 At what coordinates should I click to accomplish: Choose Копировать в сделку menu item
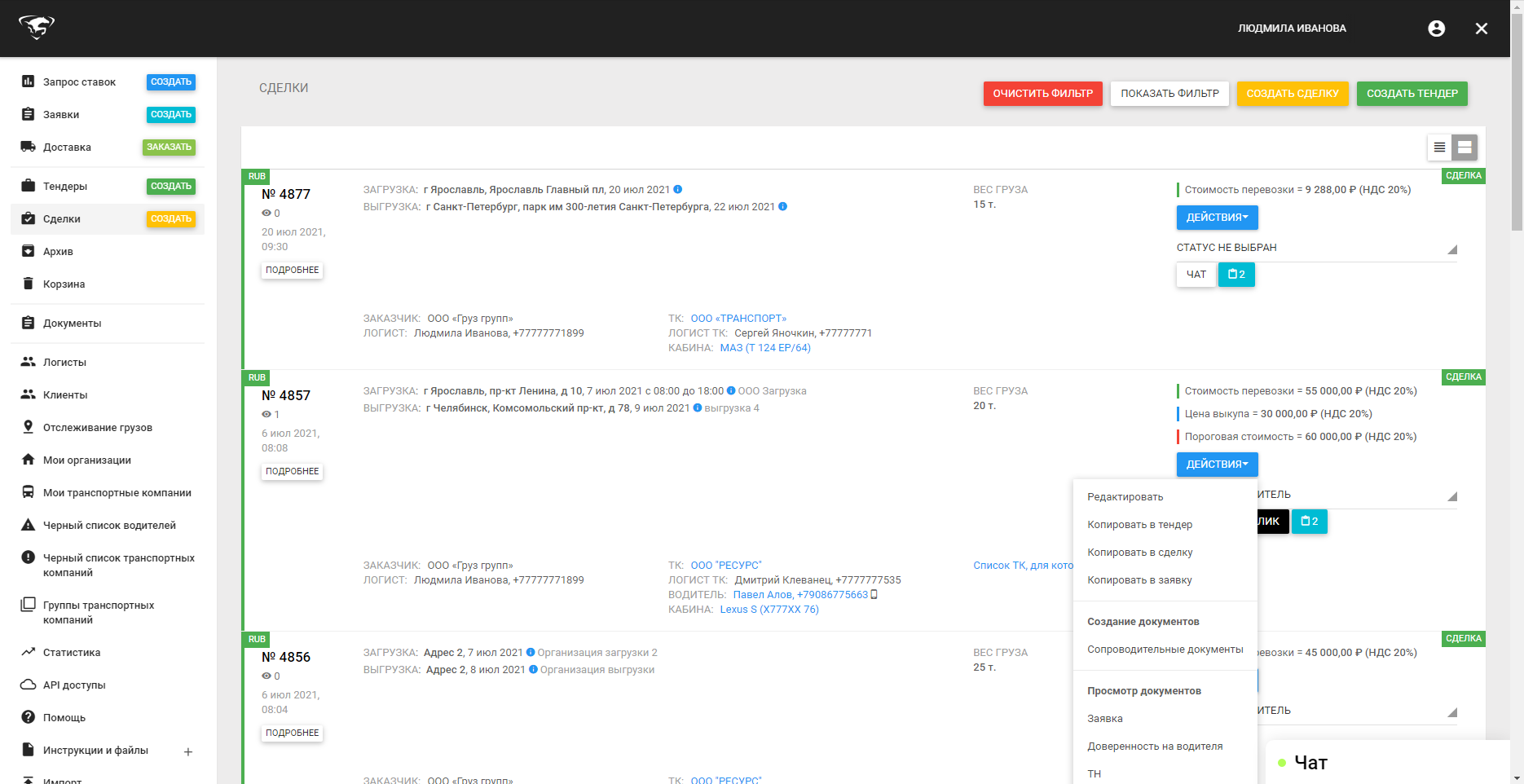point(1165,553)
